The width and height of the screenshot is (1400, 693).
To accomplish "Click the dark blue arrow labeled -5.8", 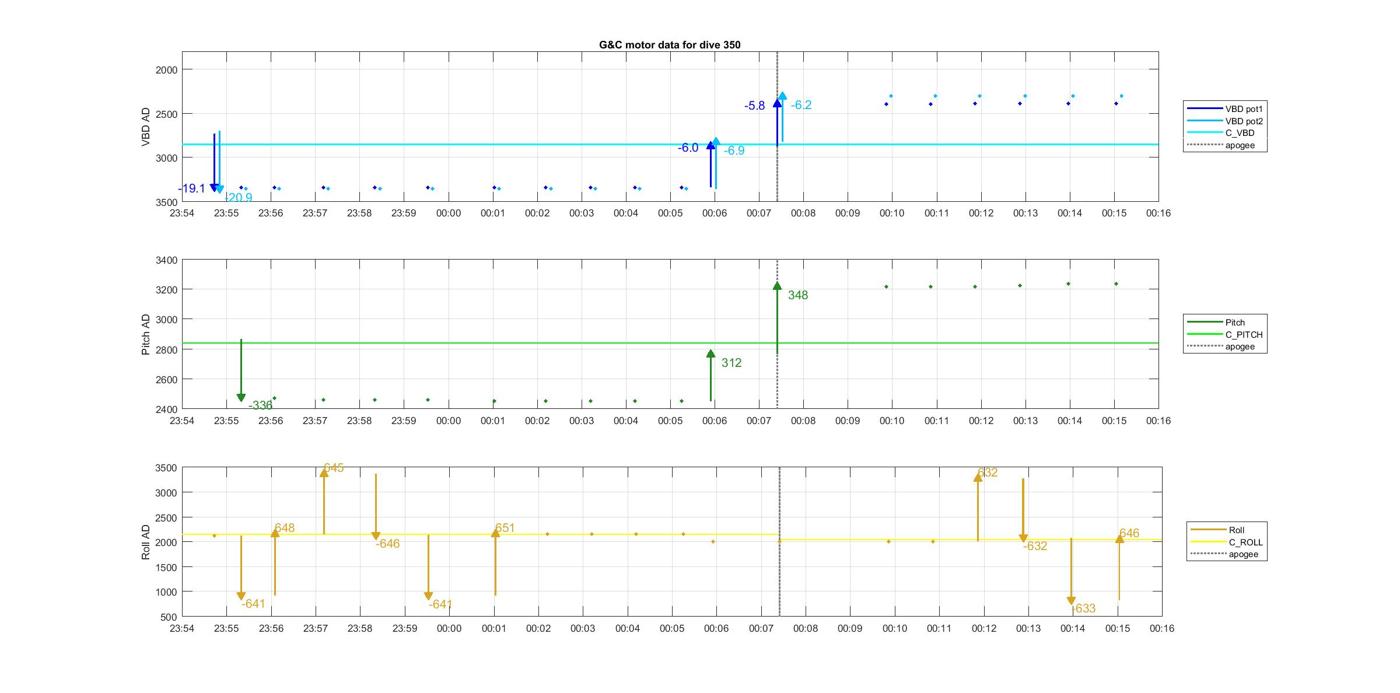I will (777, 122).
